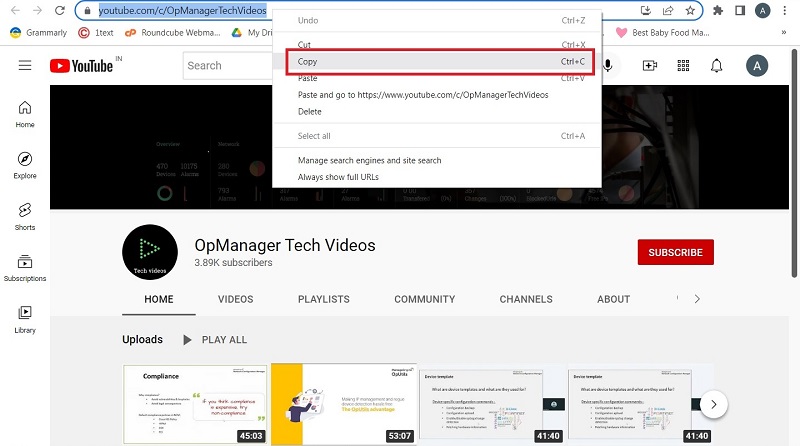The width and height of the screenshot is (800, 446).
Task: Go to Home in the sidebar
Action: tap(25, 114)
